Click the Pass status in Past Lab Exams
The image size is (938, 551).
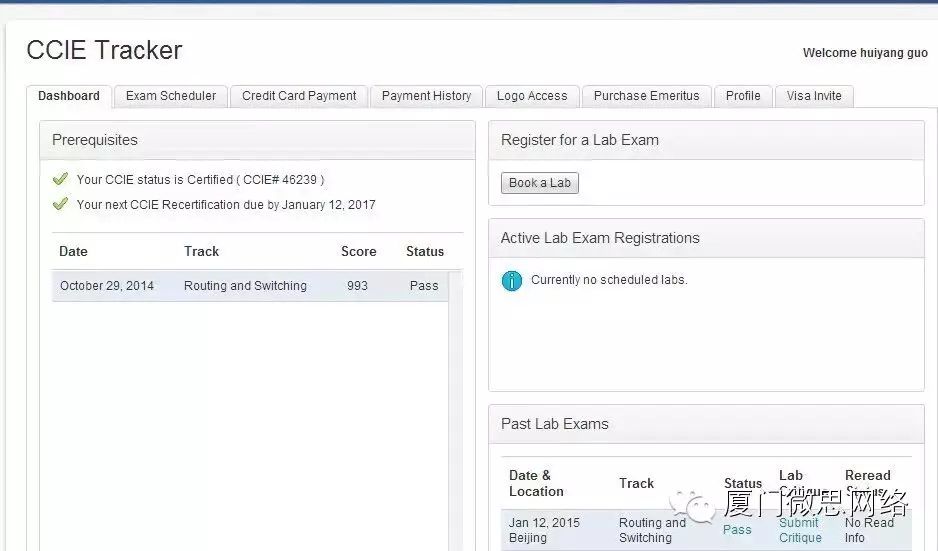pyautogui.click(x=736, y=530)
